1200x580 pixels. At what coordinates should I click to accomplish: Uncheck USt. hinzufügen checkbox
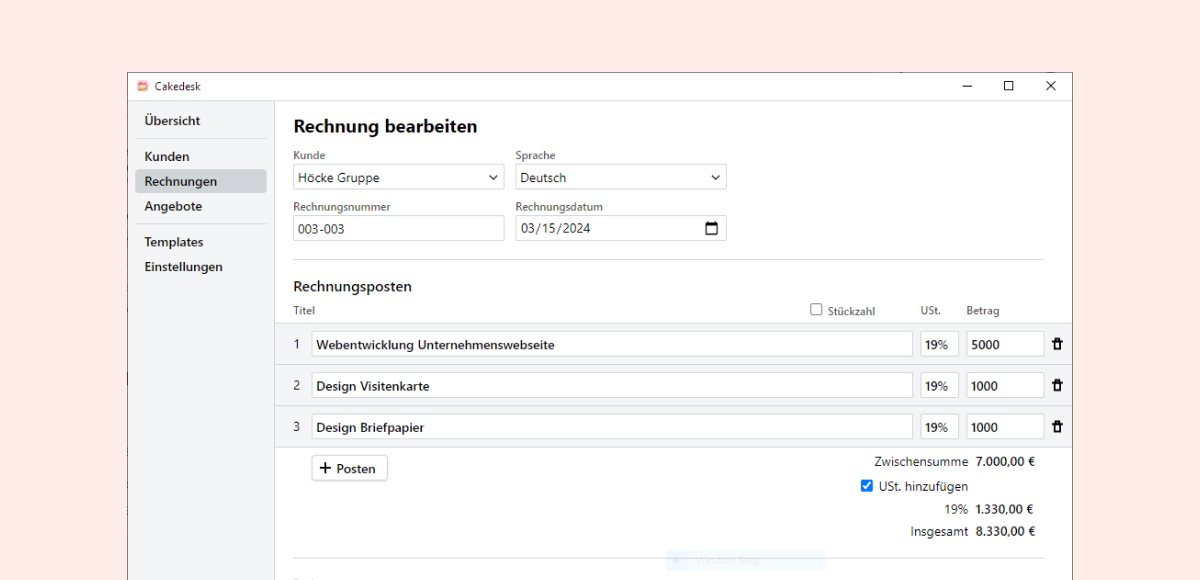tap(867, 486)
